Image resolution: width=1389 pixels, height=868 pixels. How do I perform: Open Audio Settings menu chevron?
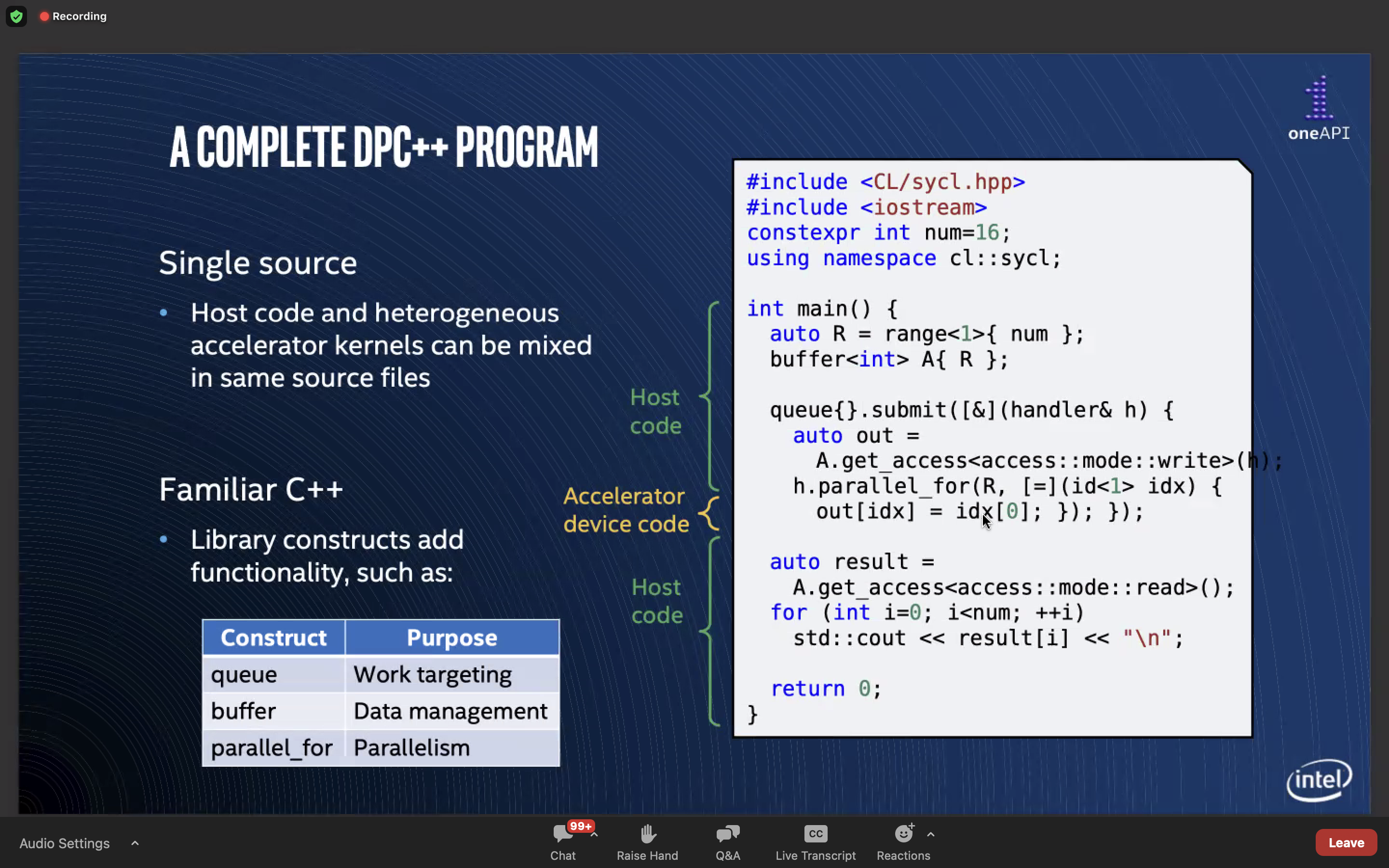[x=135, y=843]
